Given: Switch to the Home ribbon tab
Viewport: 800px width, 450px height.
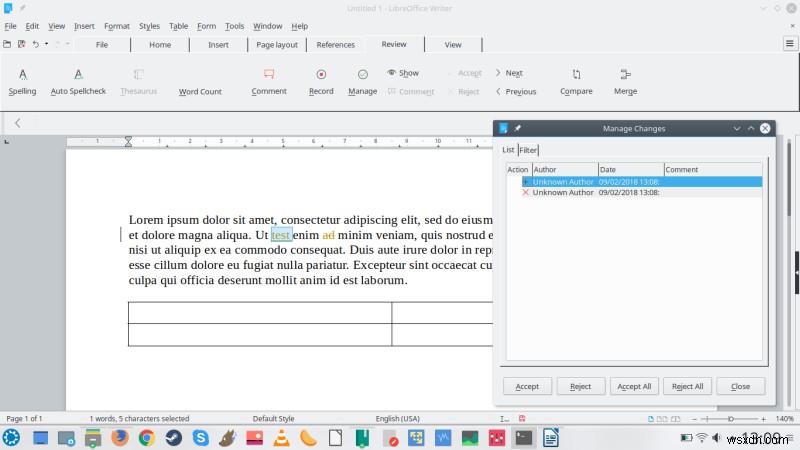Looking at the screenshot, I should point(160,45).
